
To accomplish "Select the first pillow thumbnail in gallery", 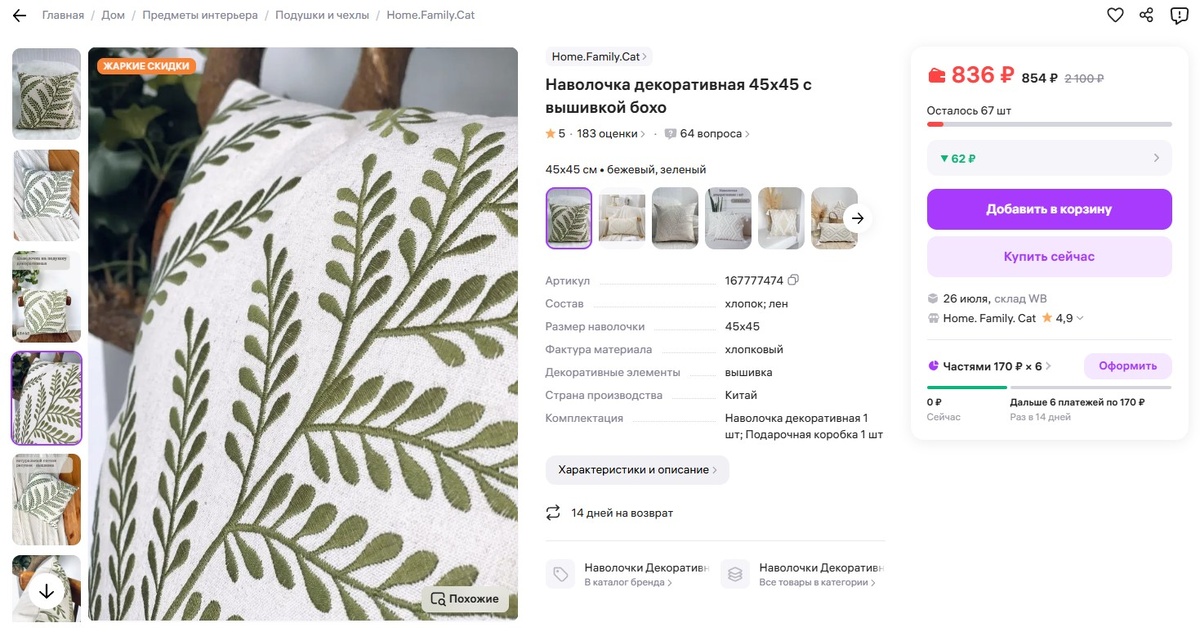I will pyautogui.click(x=46, y=94).
